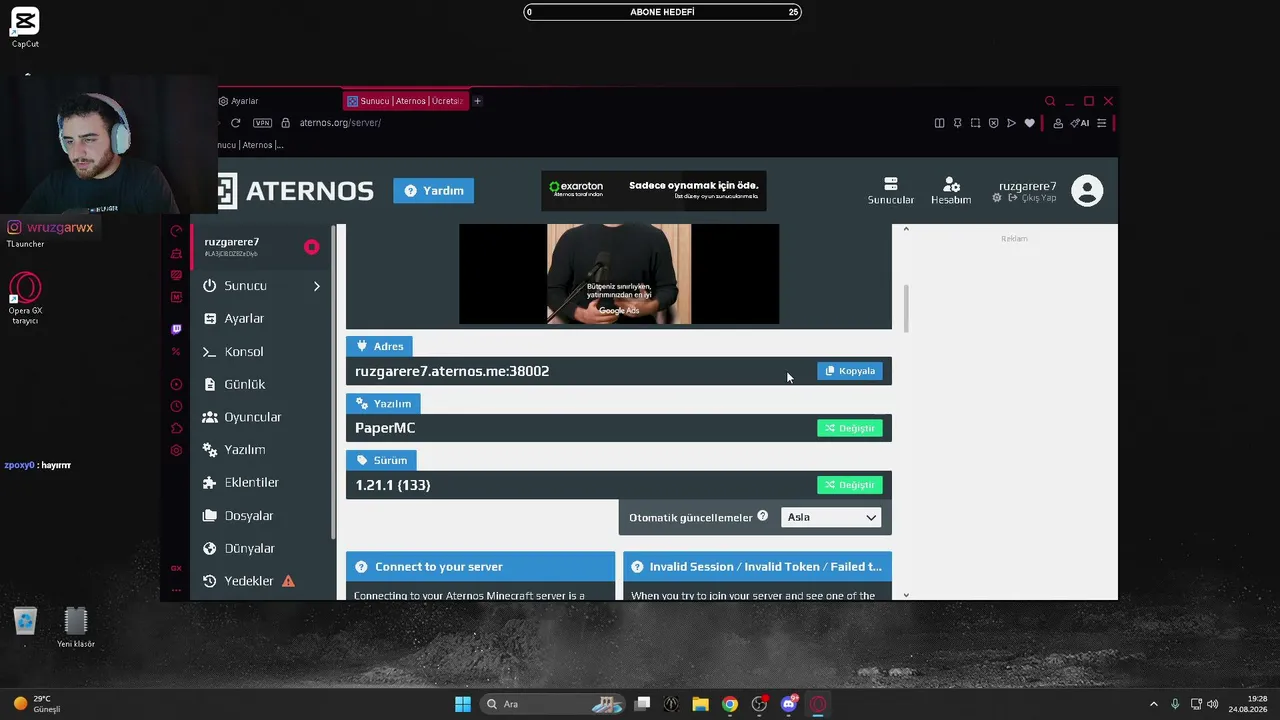Open the Twitch panel in Opera GX sidebar
This screenshot has width=1280, height=720.
point(176,329)
